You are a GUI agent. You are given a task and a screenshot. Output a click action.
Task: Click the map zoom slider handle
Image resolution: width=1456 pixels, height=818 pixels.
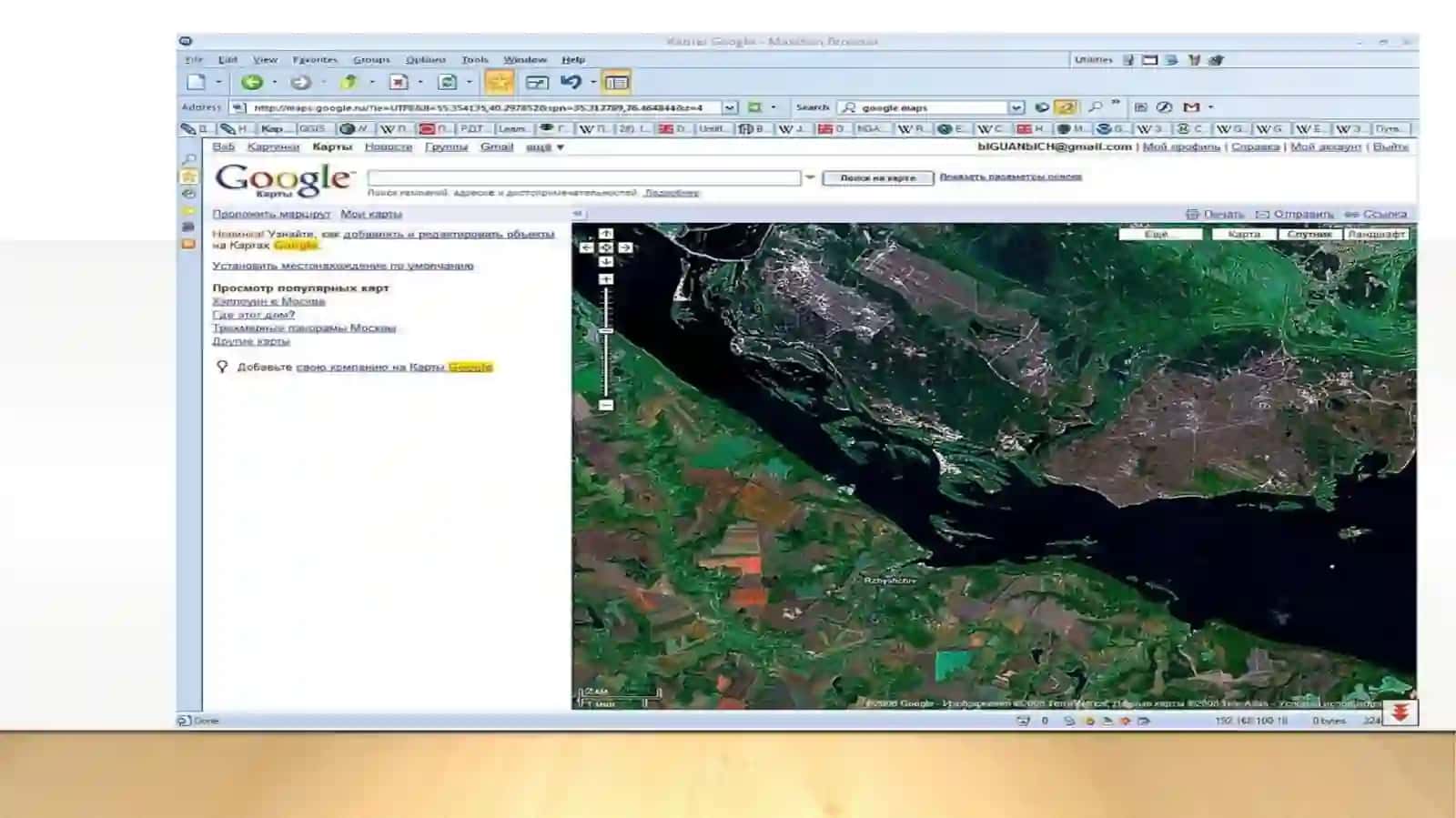pyautogui.click(x=606, y=331)
